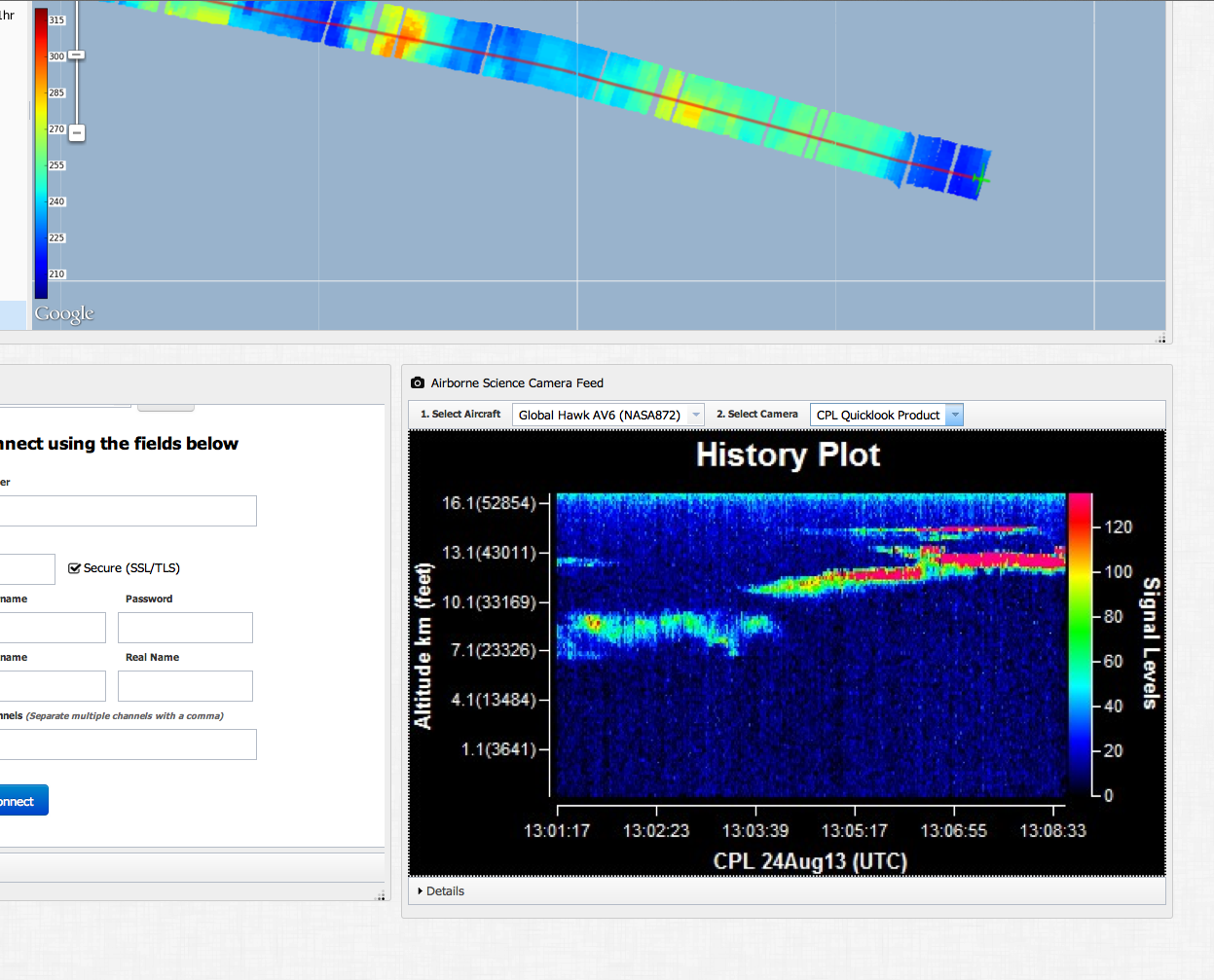Grab the connection panel resize grip
This screenshot has width=1214, height=980.
coord(381,895)
